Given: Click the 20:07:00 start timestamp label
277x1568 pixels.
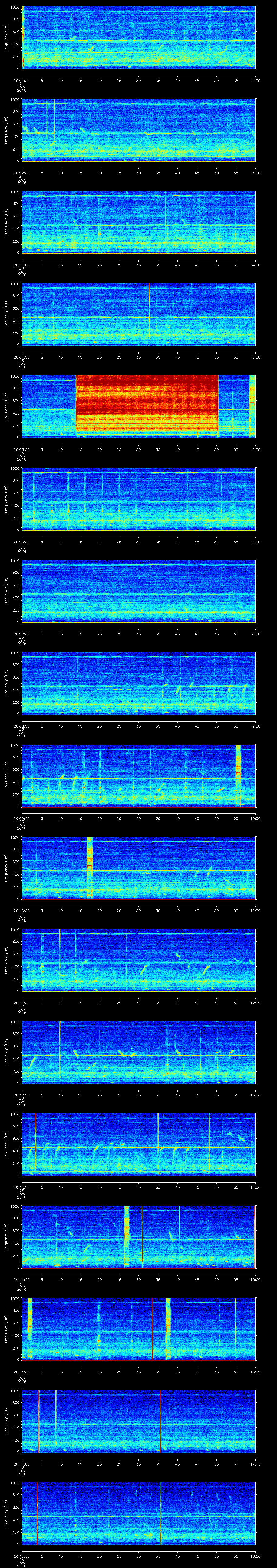Looking at the screenshot, I should tap(21, 634).
